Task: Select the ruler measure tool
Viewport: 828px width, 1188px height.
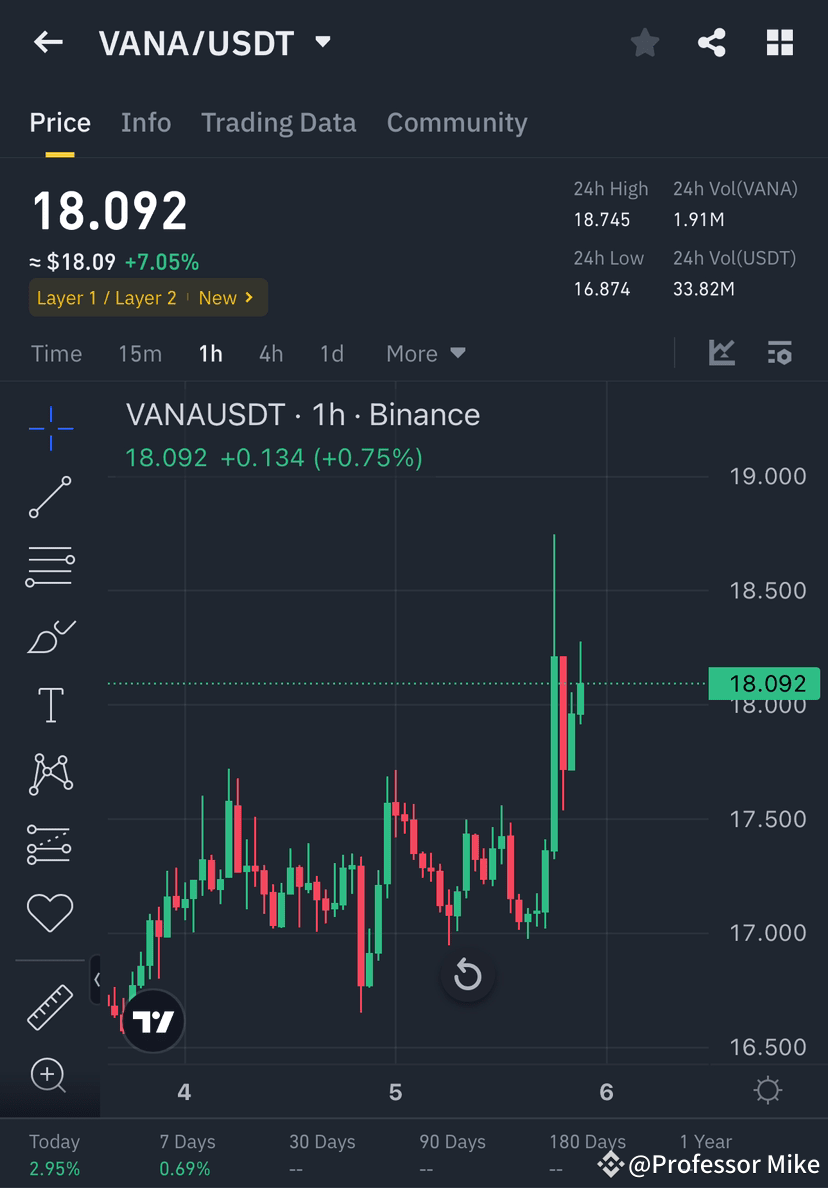Action: pos(50,1008)
